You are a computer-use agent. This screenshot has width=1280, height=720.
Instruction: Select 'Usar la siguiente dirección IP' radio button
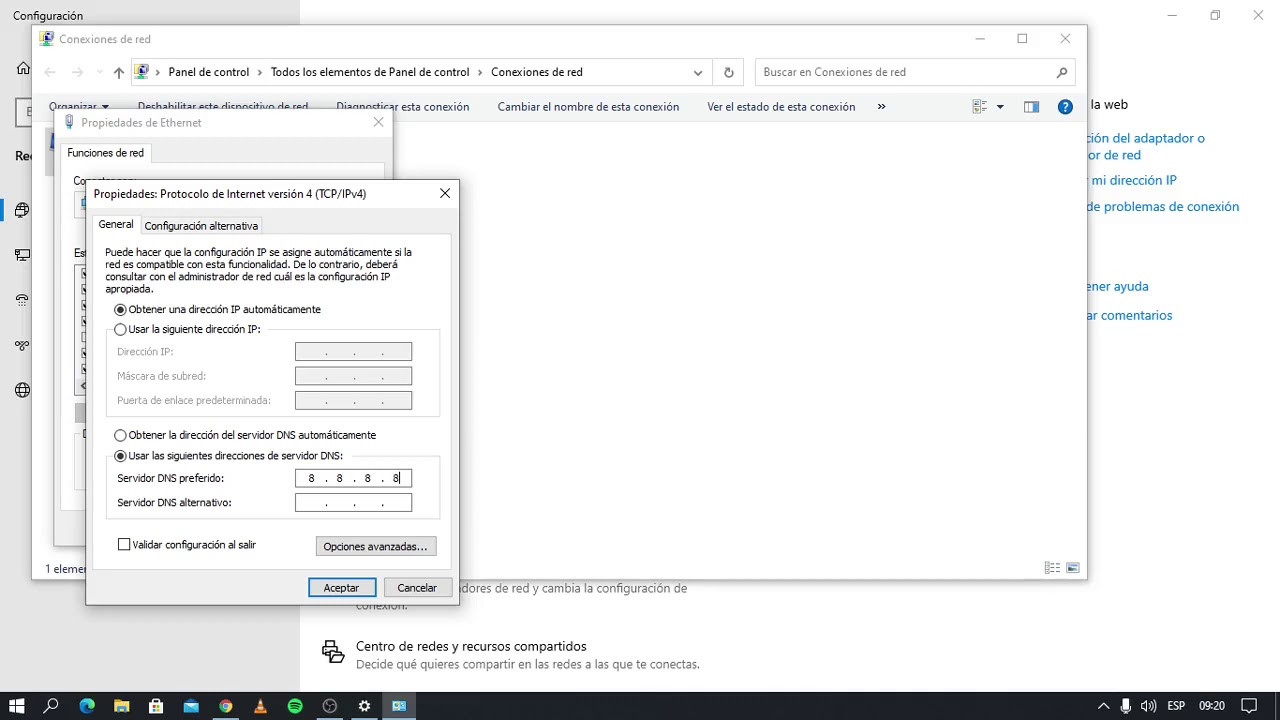[x=121, y=329]
